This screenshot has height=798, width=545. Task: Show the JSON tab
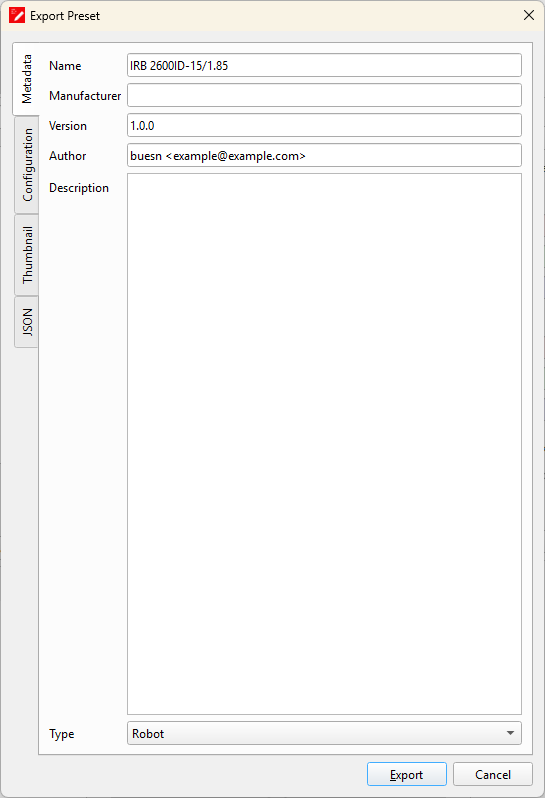pos(27,322)
